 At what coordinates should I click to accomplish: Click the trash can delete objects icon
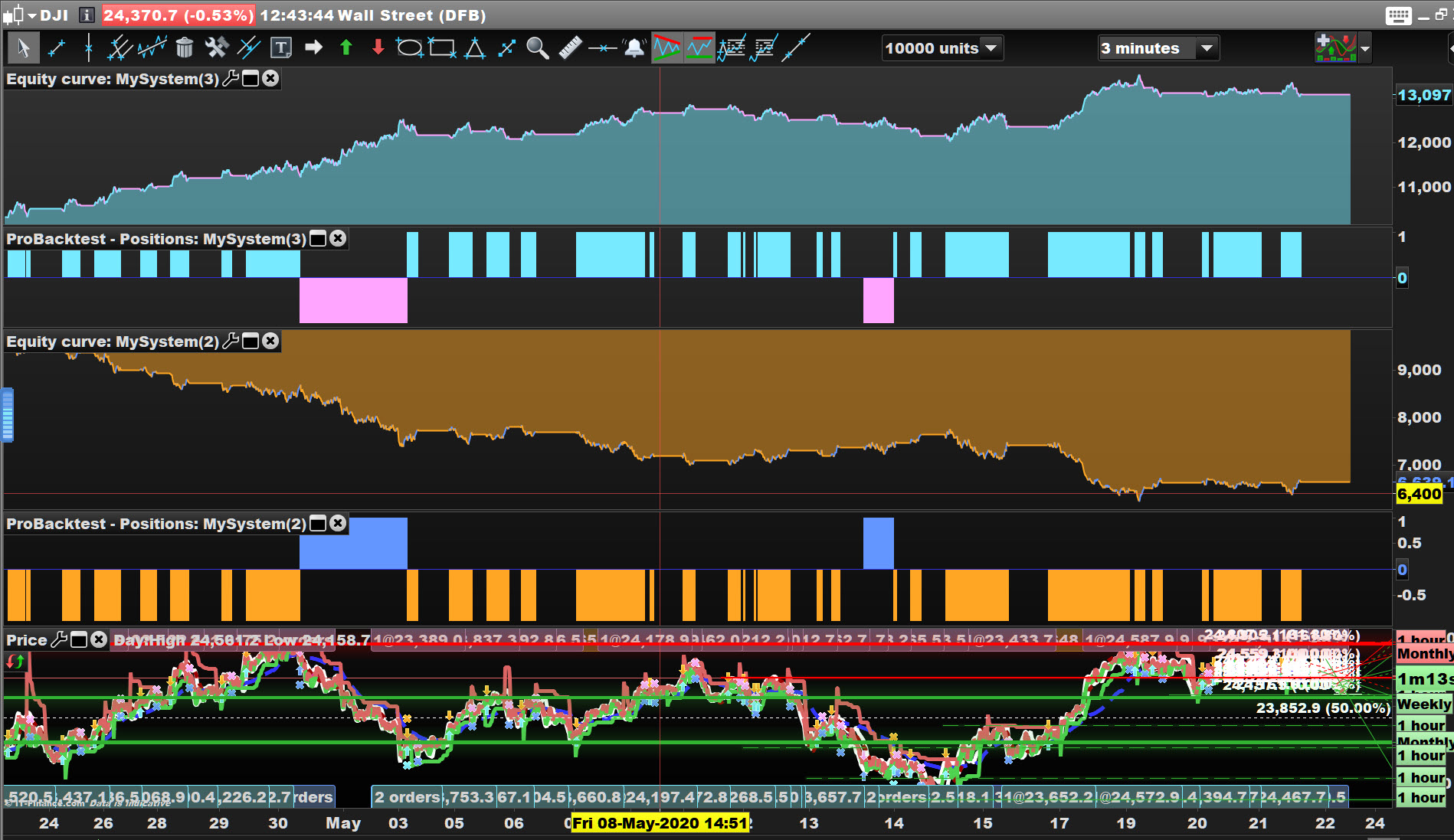pyautogui.click(x=184, y=47)
